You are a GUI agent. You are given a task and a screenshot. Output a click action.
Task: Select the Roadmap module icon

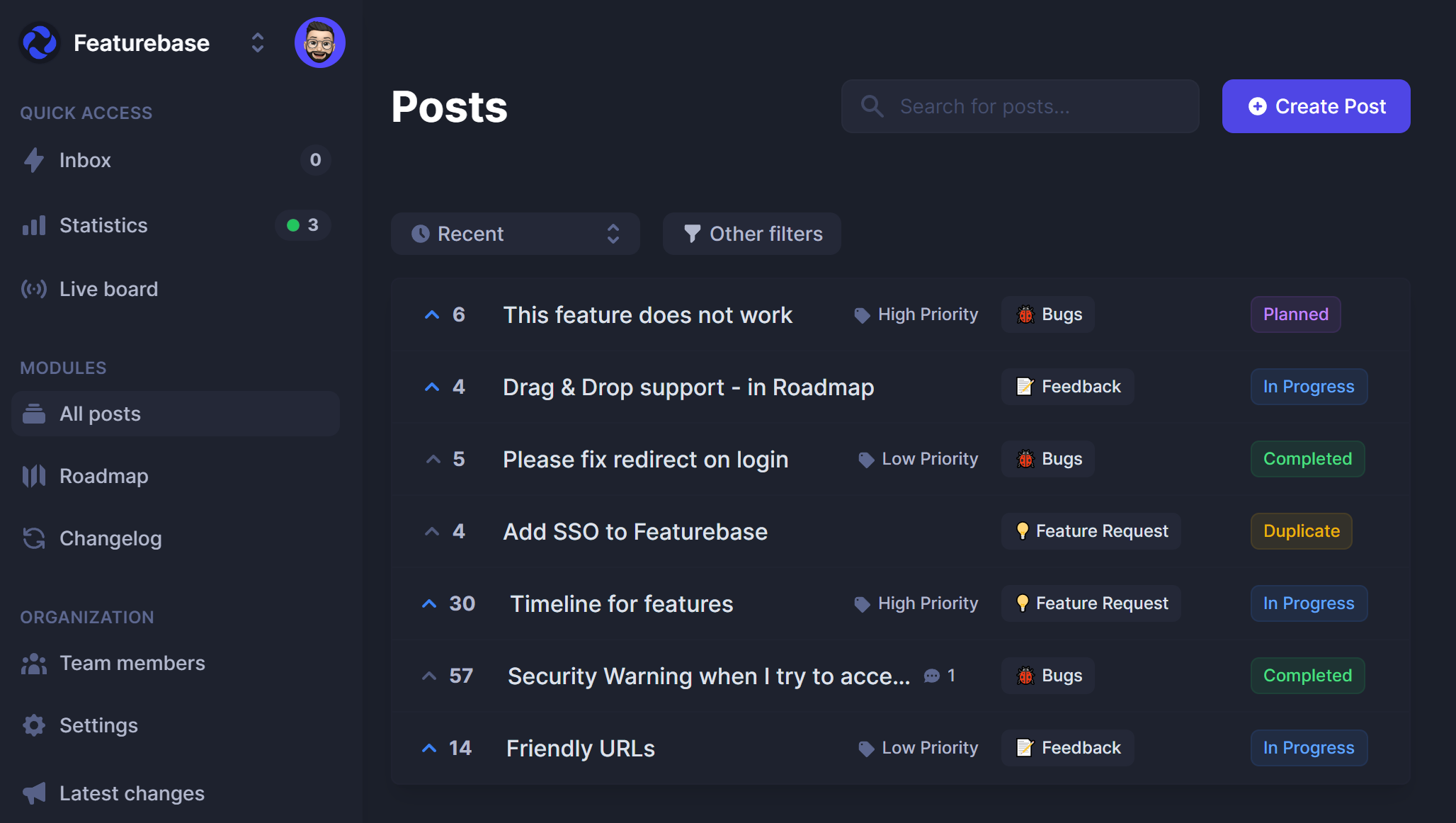33,475
